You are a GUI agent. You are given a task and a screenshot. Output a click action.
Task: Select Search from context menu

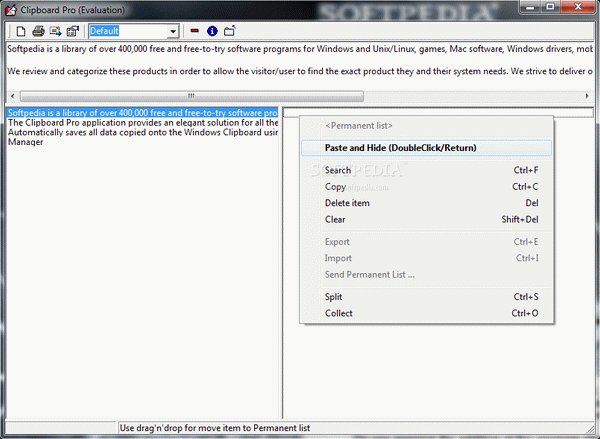(x=426, y=170)
